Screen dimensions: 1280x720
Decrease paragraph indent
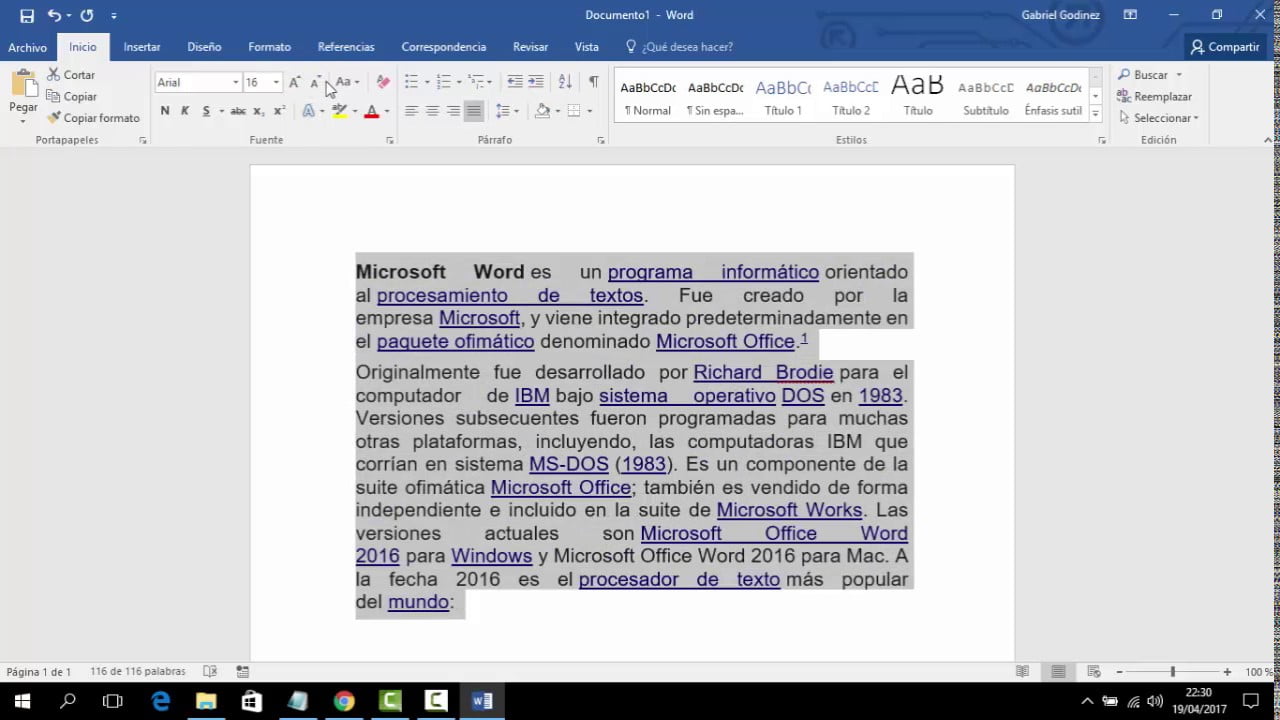(515, 82)
